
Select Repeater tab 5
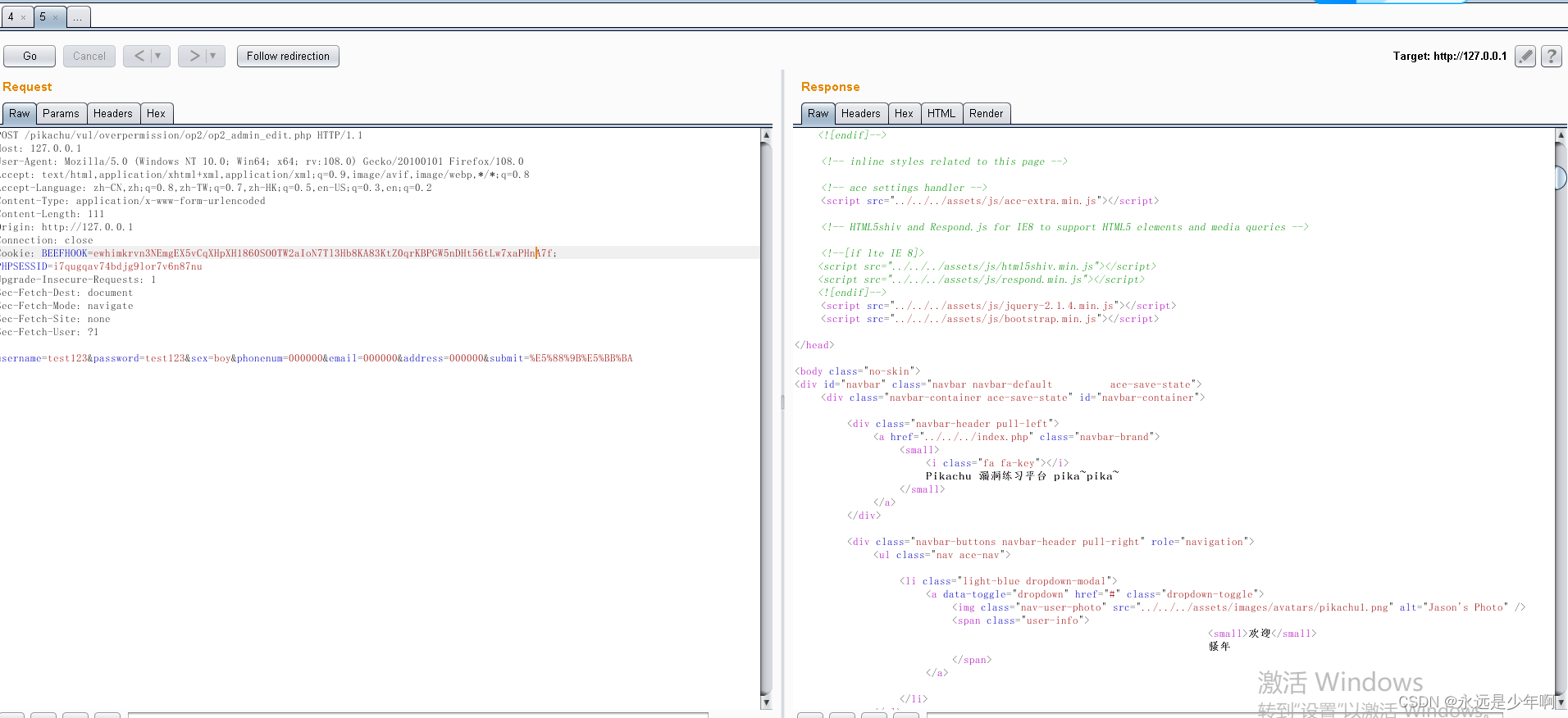point(43,16)
